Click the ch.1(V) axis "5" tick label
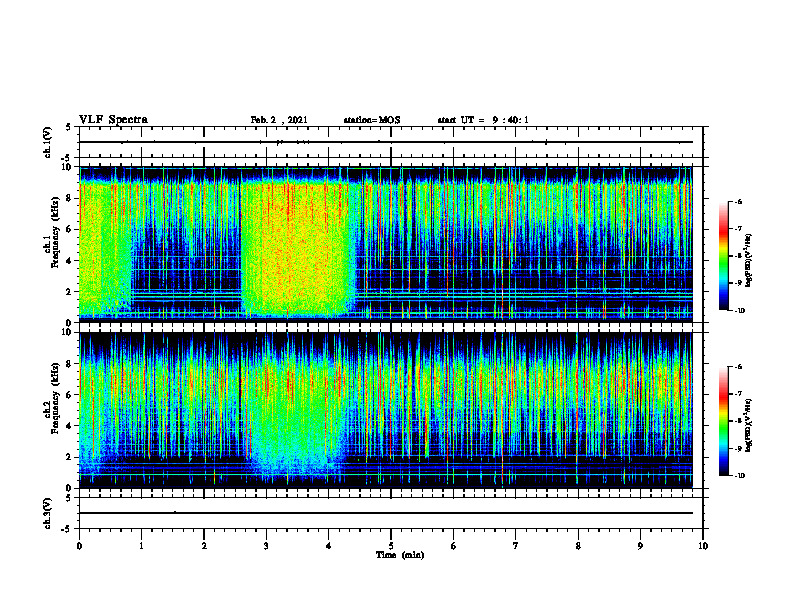 pos(68,127)
